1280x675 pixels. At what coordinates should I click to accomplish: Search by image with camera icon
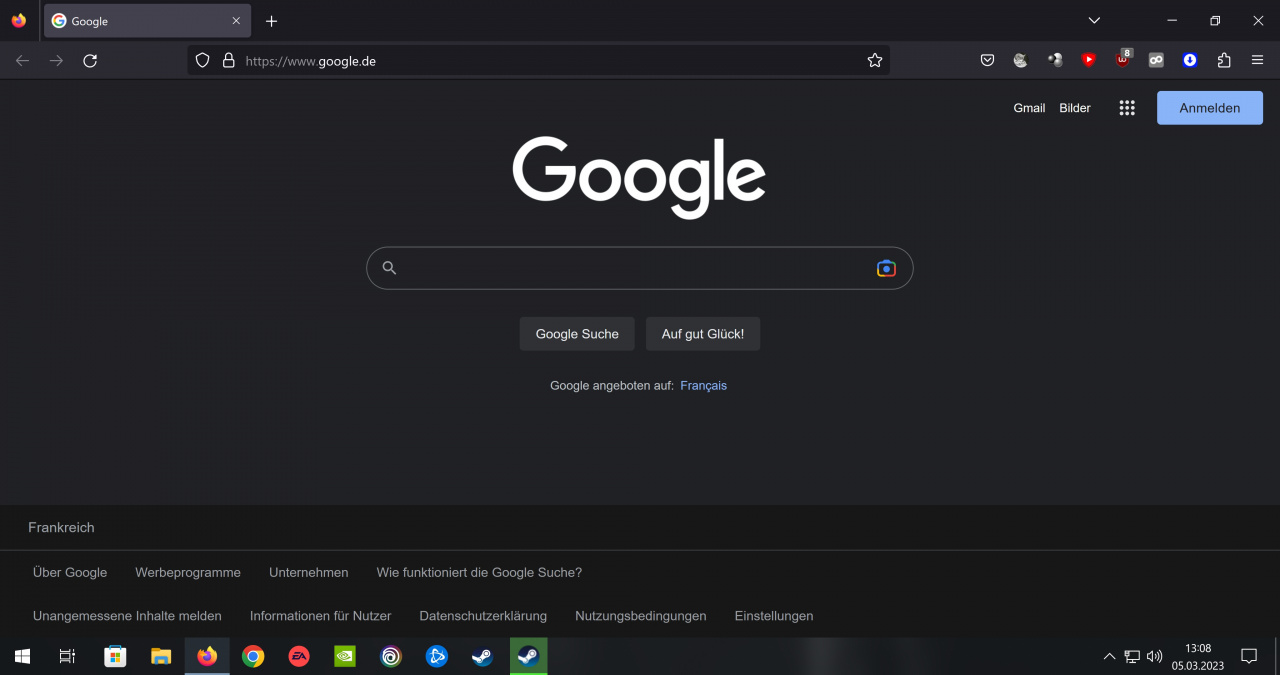click(886, 268)
